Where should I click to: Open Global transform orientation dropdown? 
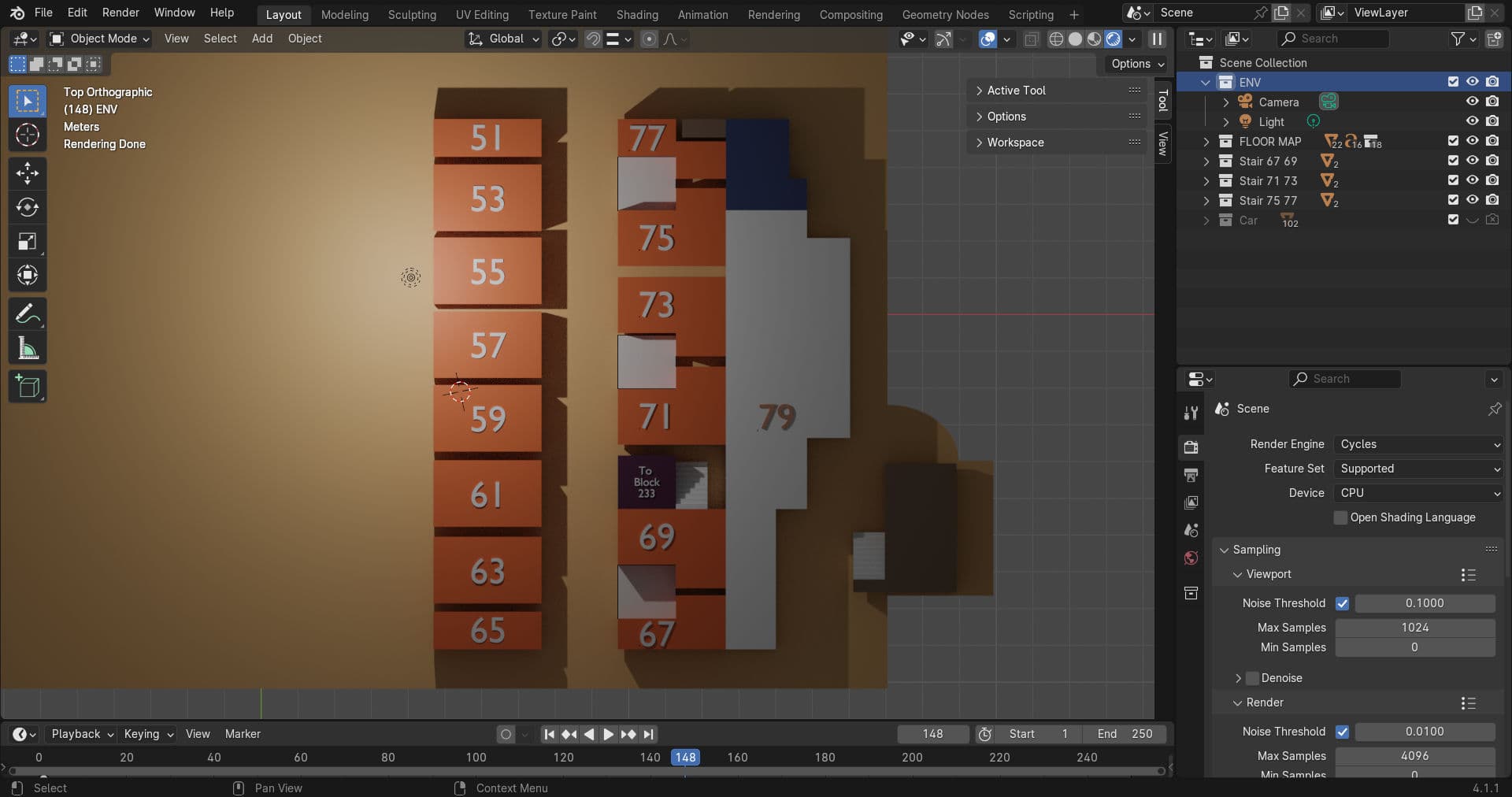click(502, 39)
